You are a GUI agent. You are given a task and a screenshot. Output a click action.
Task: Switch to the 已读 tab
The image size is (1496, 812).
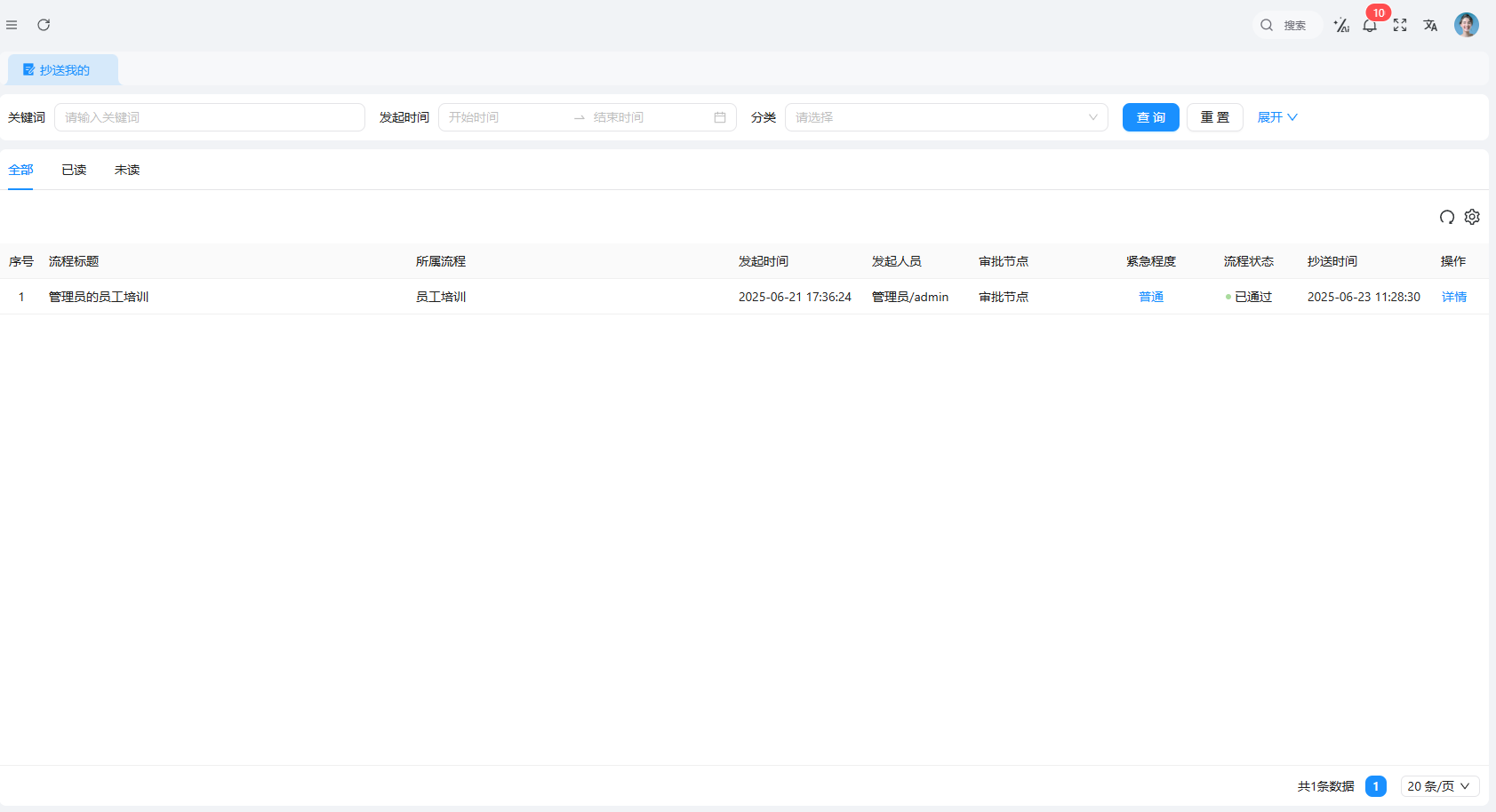(74, 170)
